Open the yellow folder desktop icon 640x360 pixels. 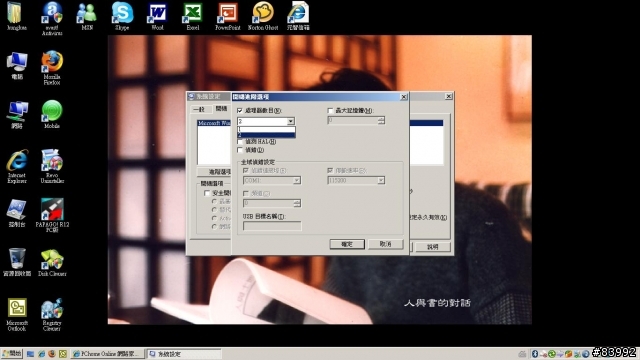pyautogui.click(x=16, y=16)
